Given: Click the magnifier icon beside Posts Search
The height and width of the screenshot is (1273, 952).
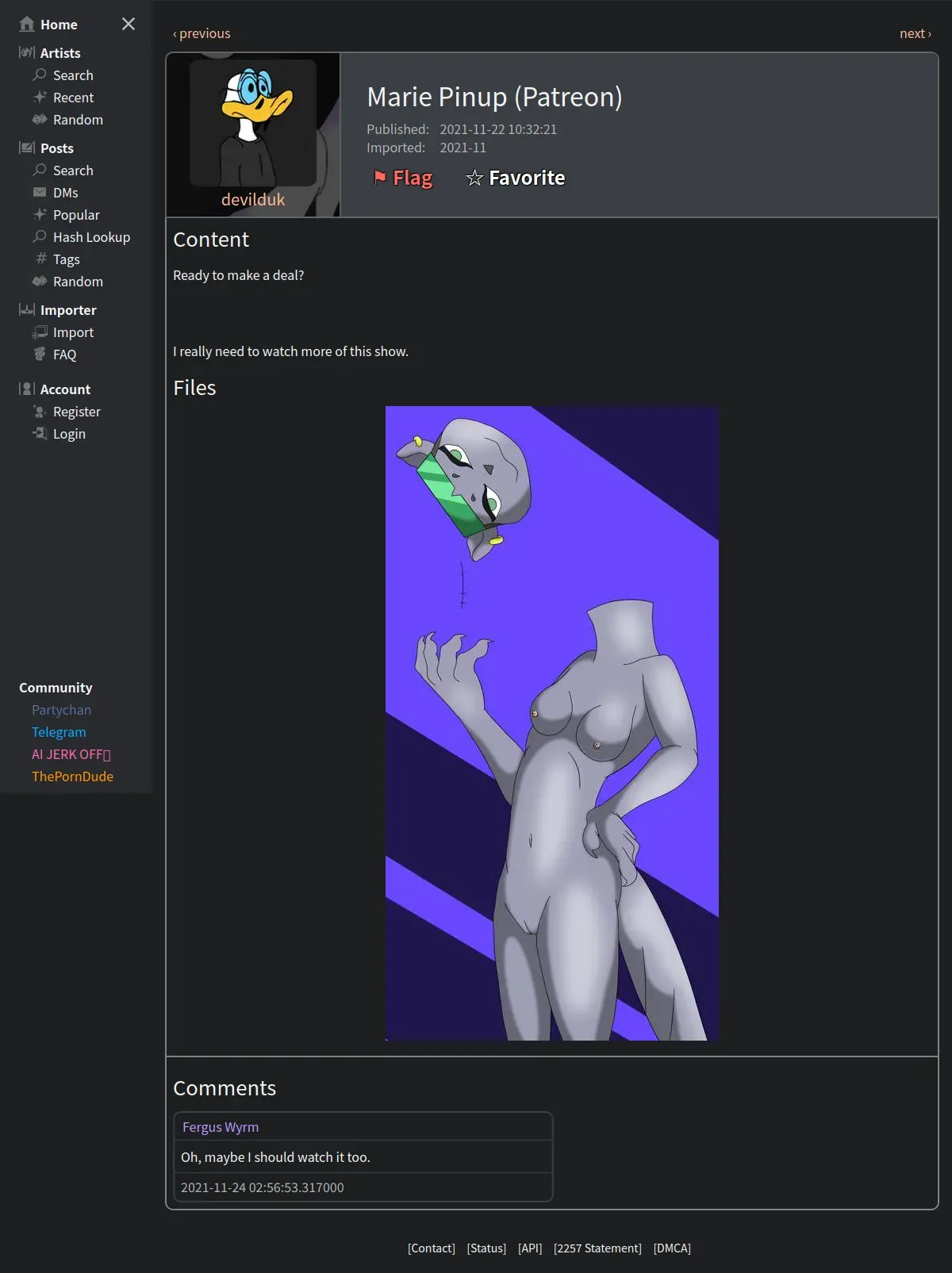Looking at the screenshot, I should pyautogui.click(x=40, y=170).
